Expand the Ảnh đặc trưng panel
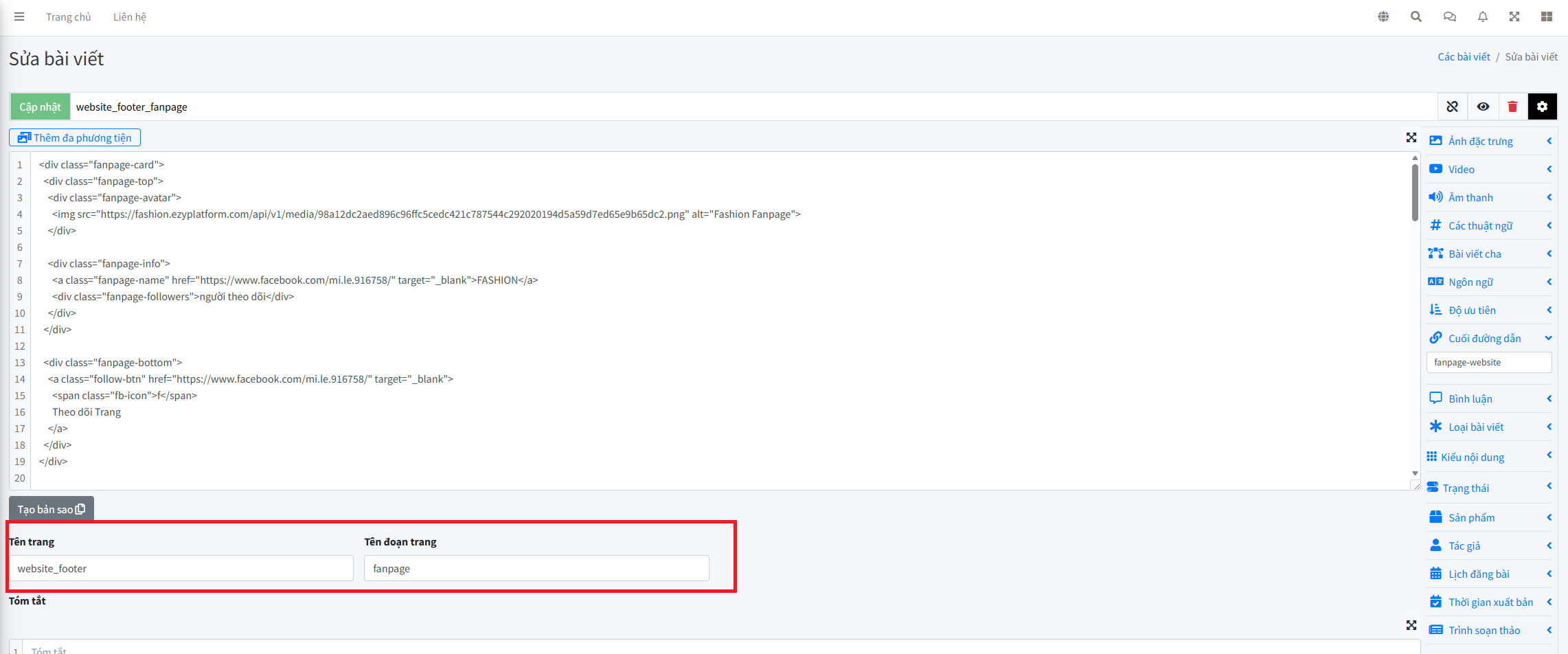The image size is (1568, 654). click(x=1488, y=141)
